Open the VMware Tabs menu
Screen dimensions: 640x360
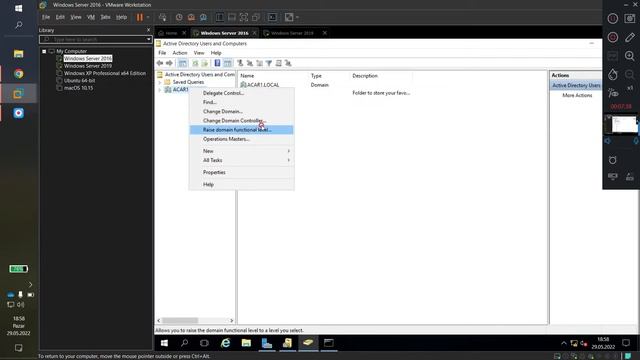[105, 17]
